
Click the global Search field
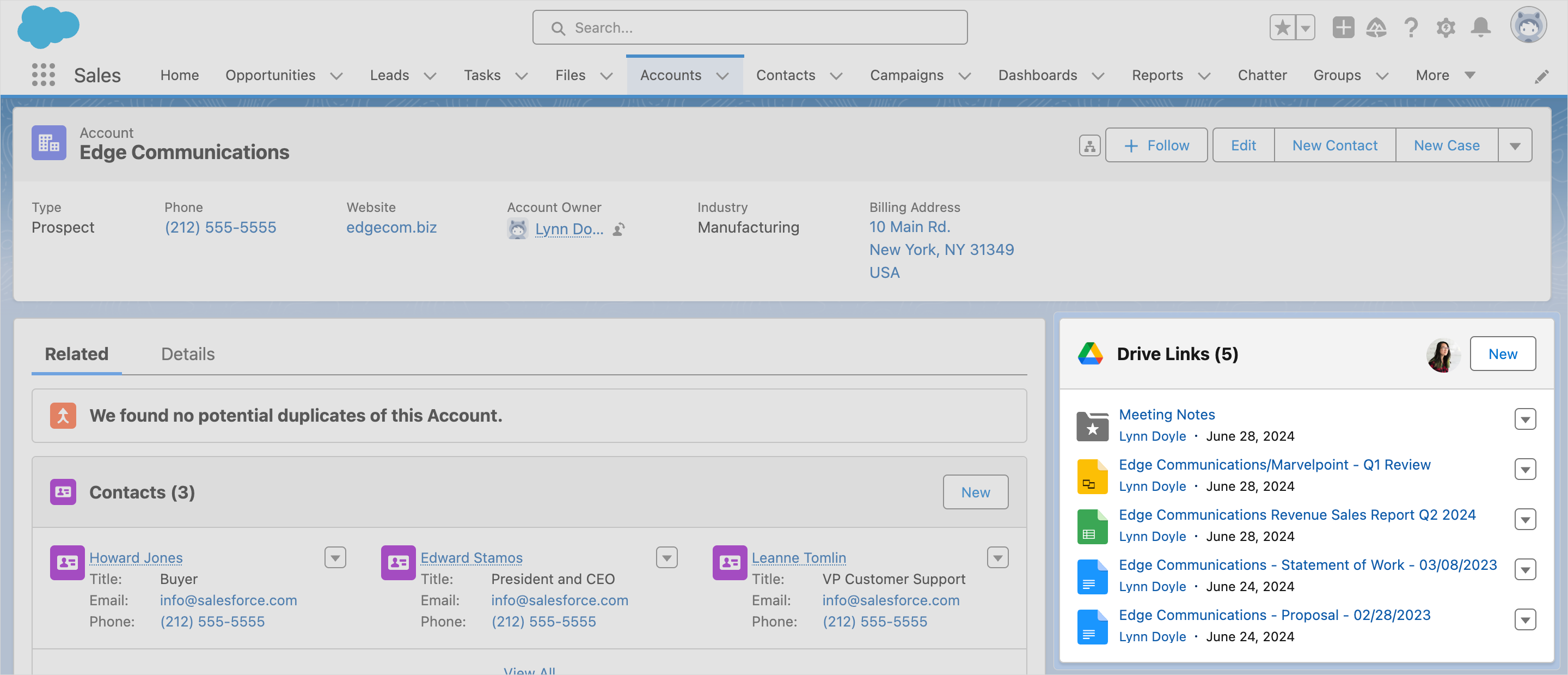(749, 27)
